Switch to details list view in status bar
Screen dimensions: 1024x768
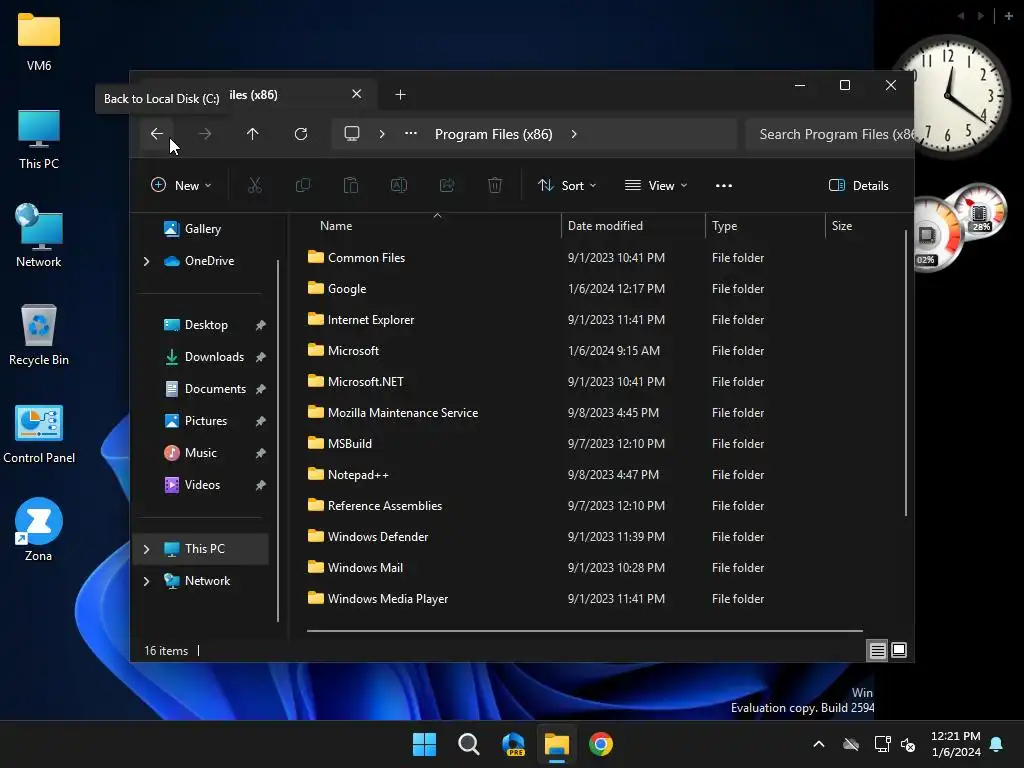click(x=877, y=650)
